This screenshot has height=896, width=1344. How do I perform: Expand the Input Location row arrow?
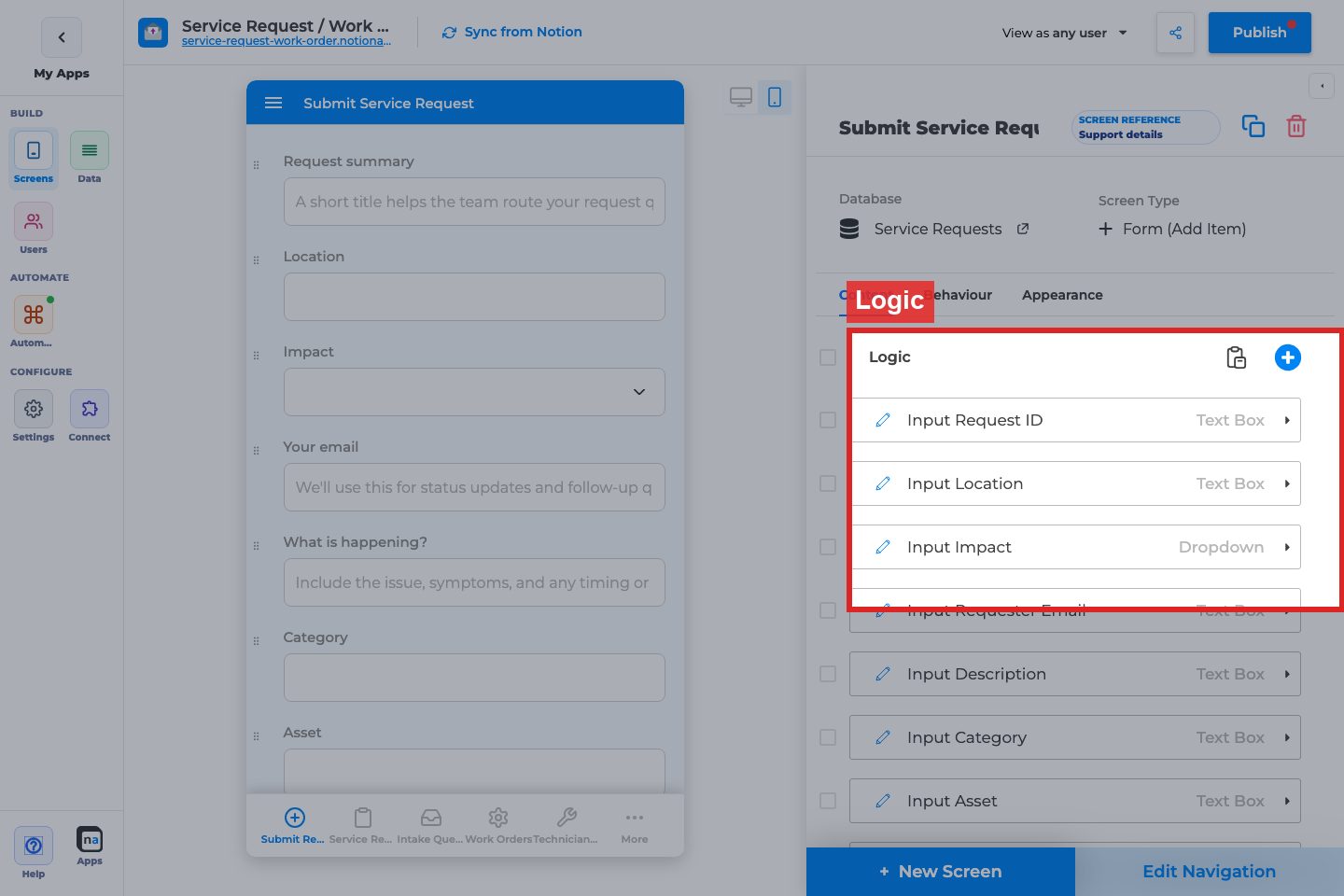point(1287,484)
